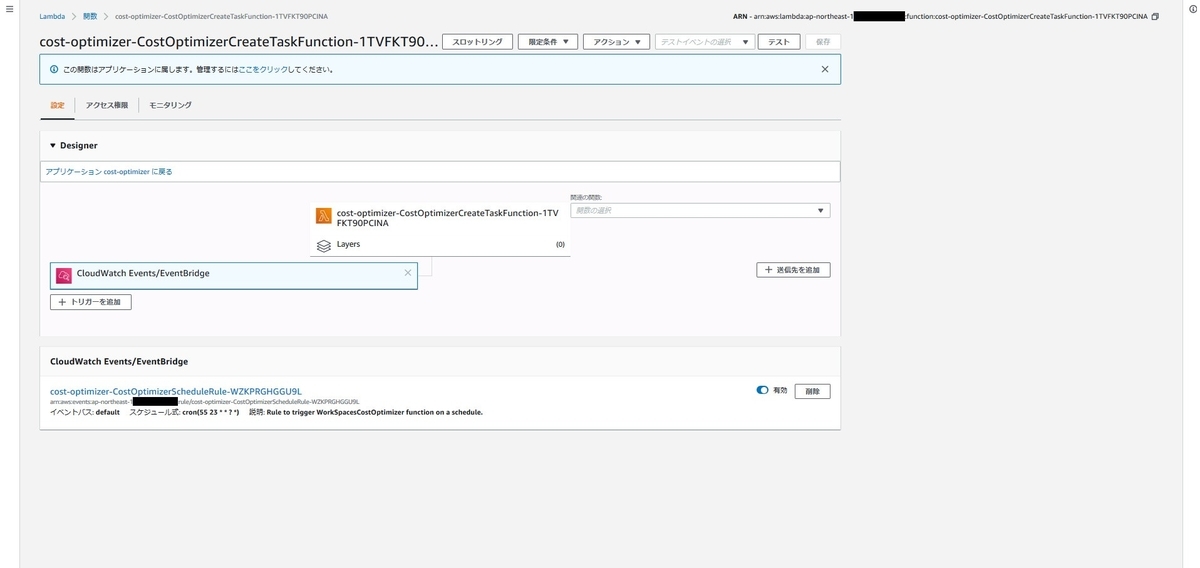Select the Layers row in Designer
Image resolution: width=1200 pixels, height=568 pixels.
(440, 245)
